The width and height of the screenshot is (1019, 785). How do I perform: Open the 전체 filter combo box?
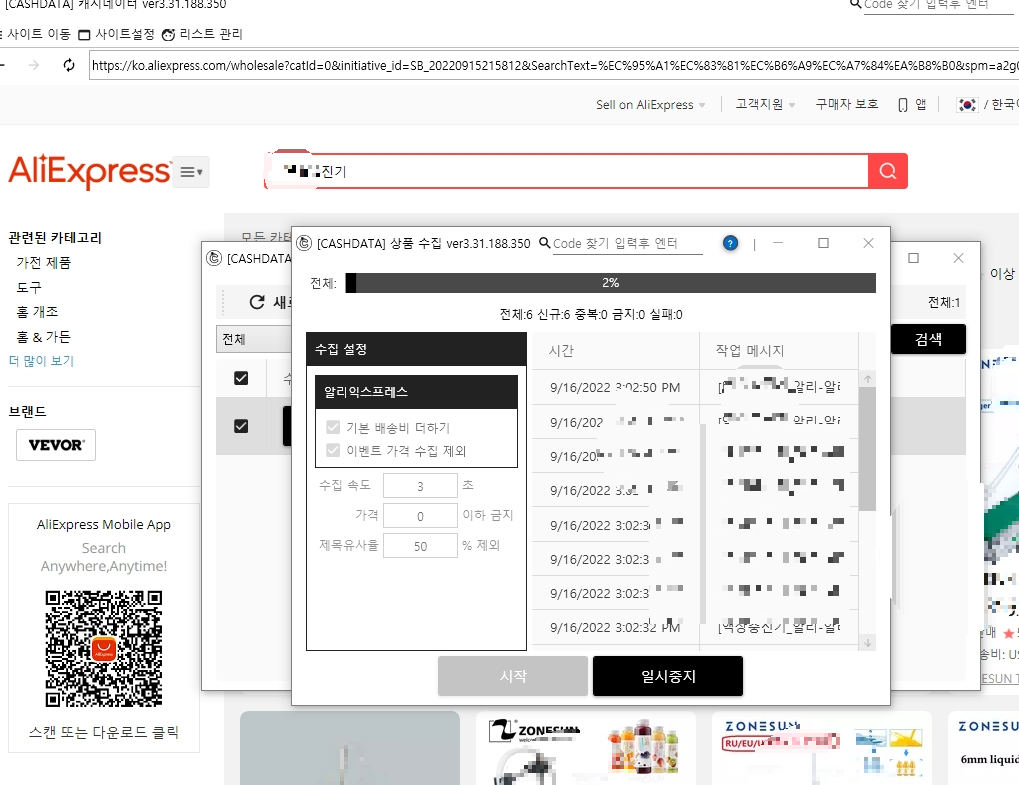point(253,339)
